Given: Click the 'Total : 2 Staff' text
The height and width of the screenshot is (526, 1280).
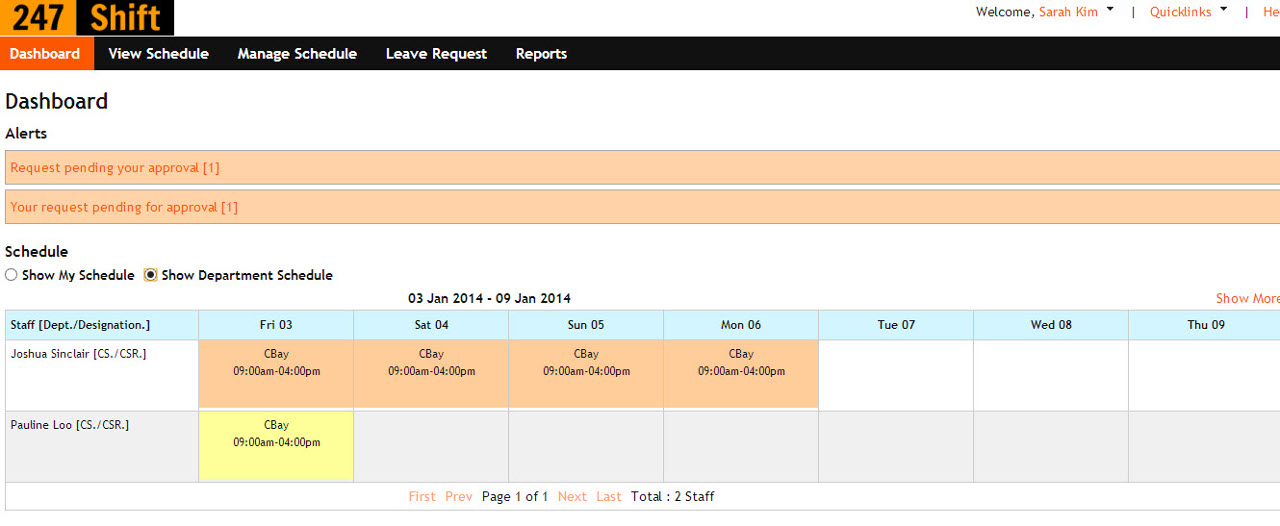Looking at the screenshot, I should pos(672,496).
